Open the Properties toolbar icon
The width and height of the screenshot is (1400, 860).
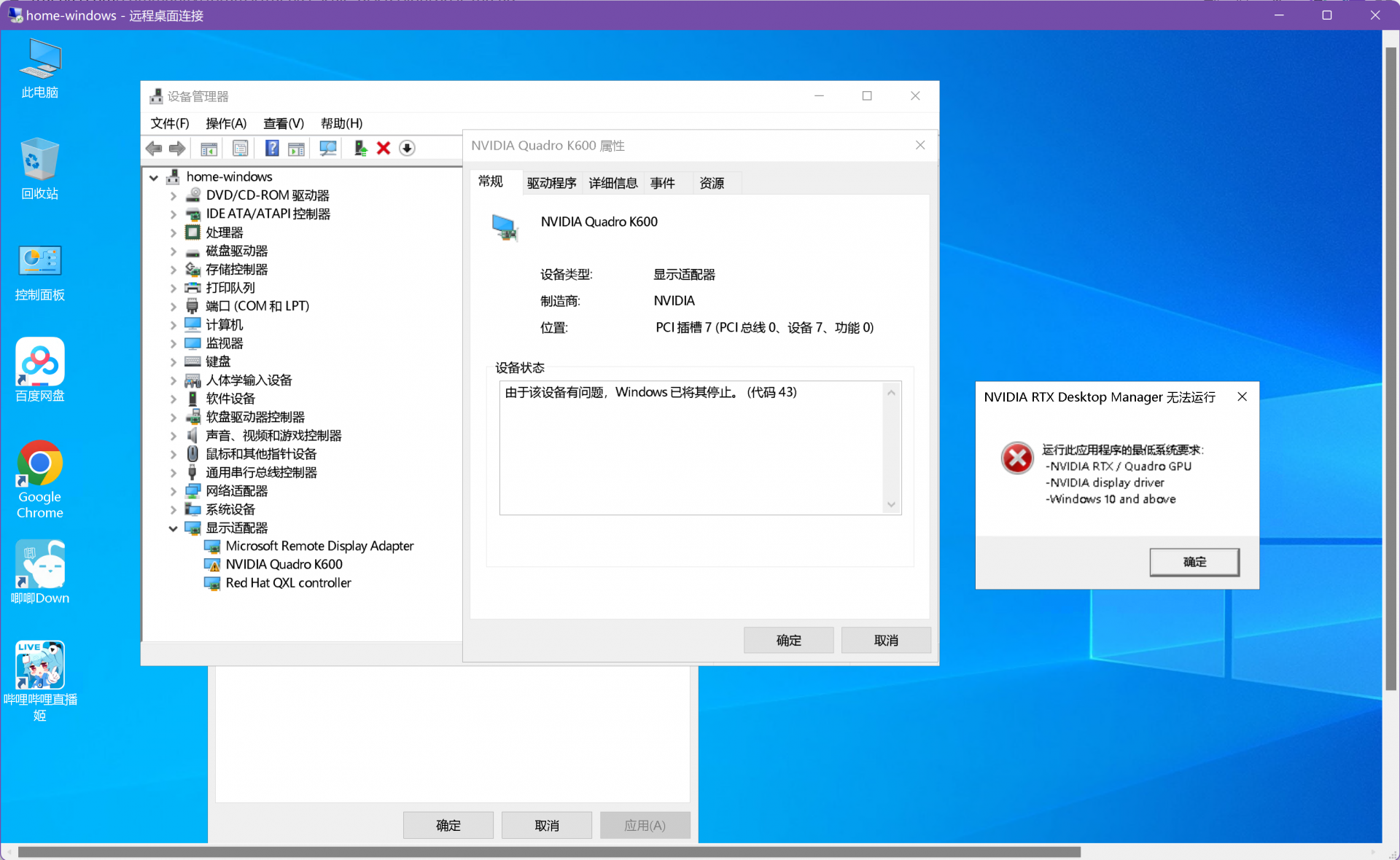[x=240, y=149]
